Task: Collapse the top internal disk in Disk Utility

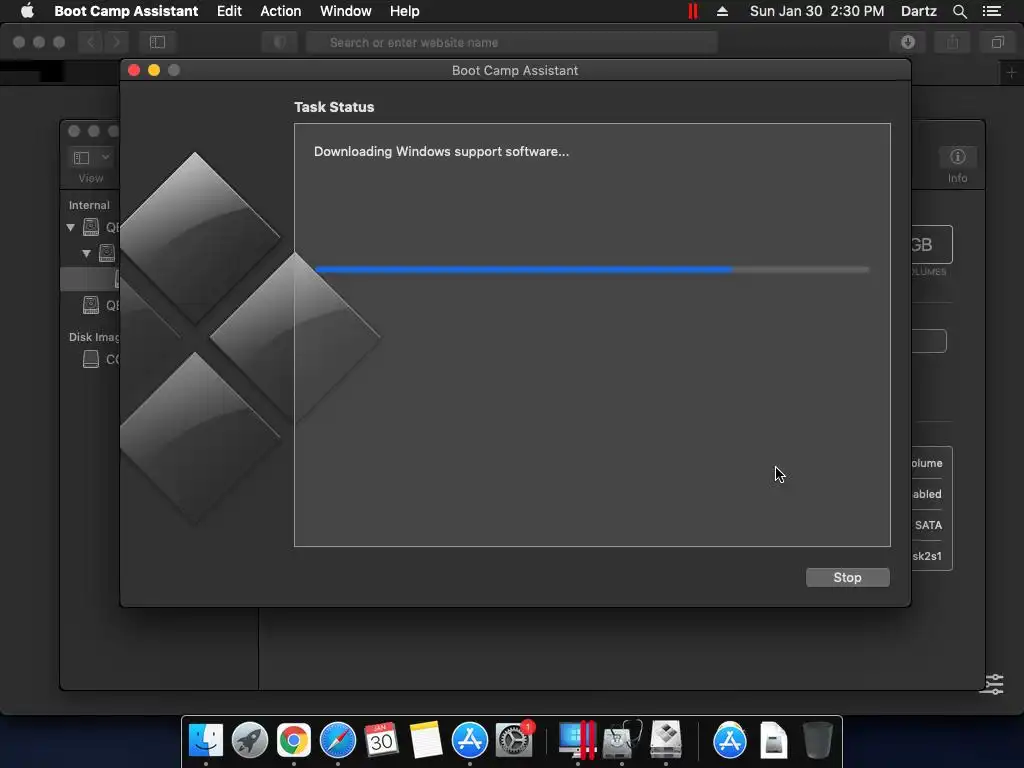Action: click(x=71, y=227)
